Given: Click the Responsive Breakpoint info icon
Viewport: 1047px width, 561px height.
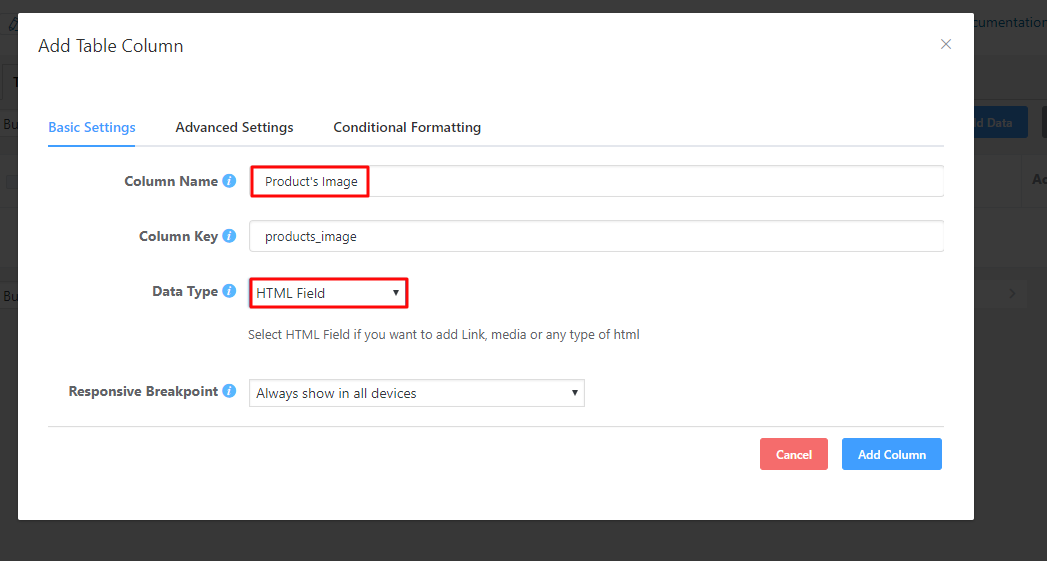Looking at the screenshot, I should point(229,391).
